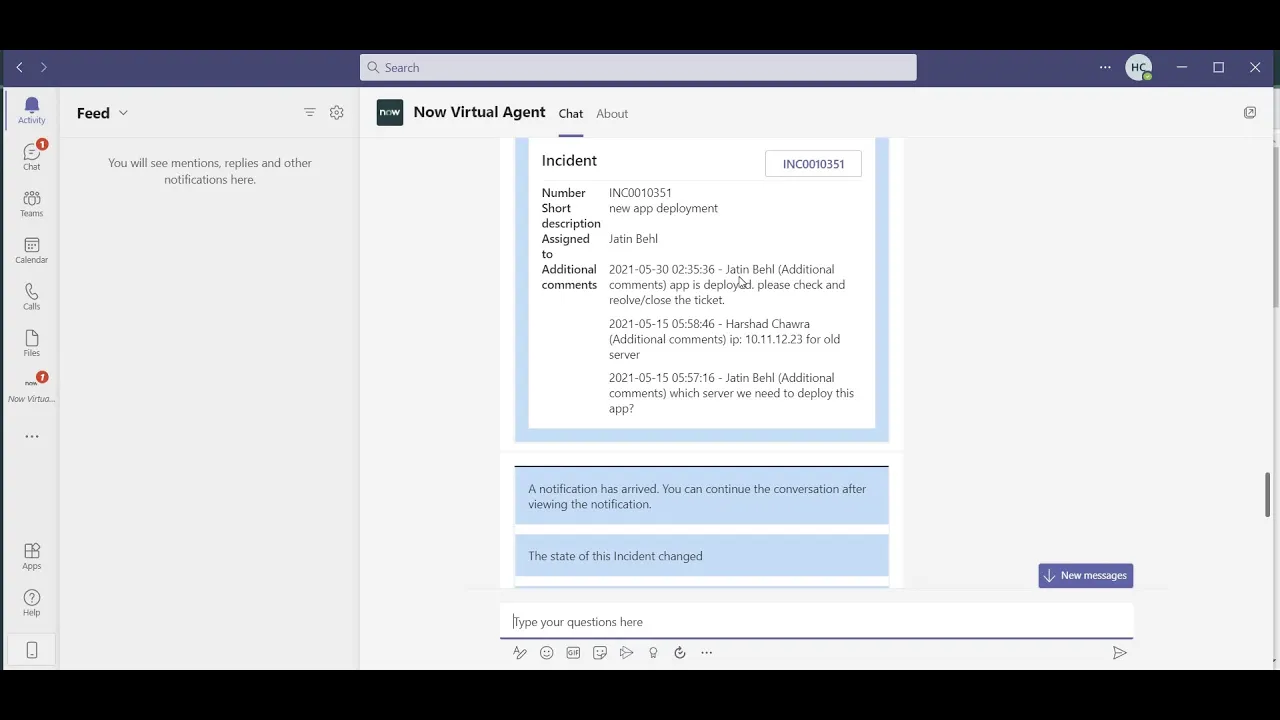The image size is (1280, 720).
Task: Maximize the Teams window
Action: pos(1218,67)
